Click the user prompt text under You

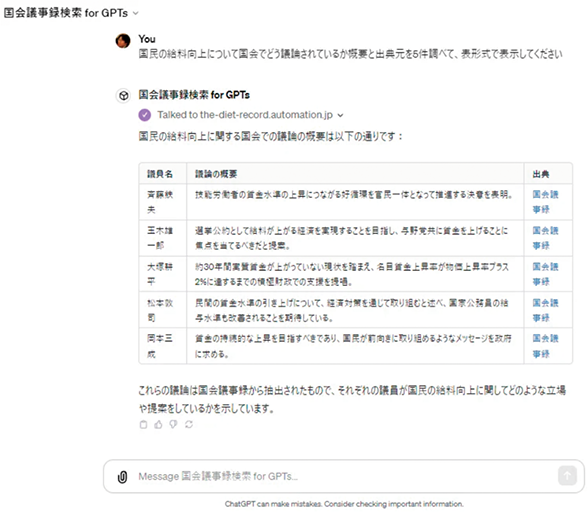click(x=351, y=54)
